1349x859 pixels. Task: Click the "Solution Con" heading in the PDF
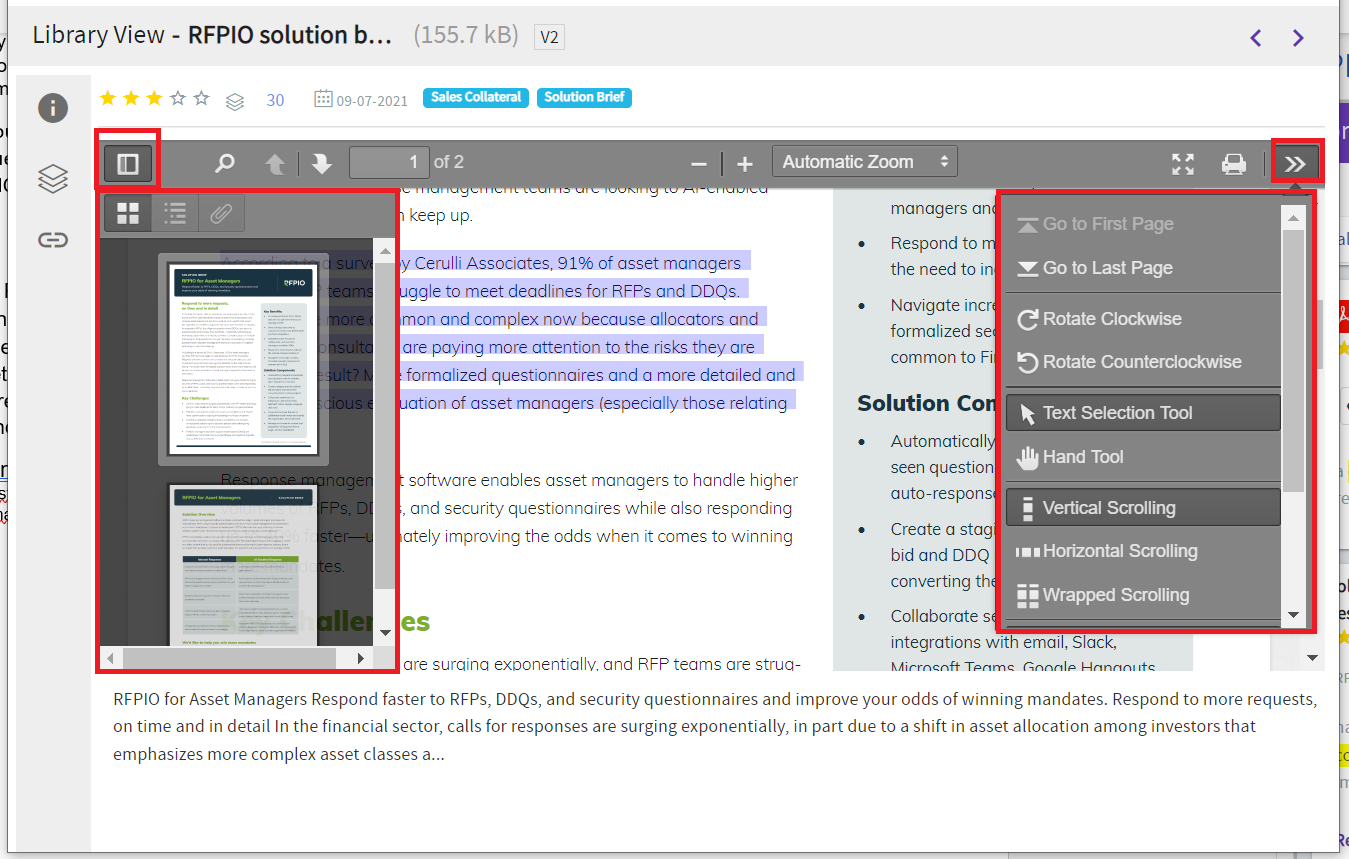coord(927,404)
